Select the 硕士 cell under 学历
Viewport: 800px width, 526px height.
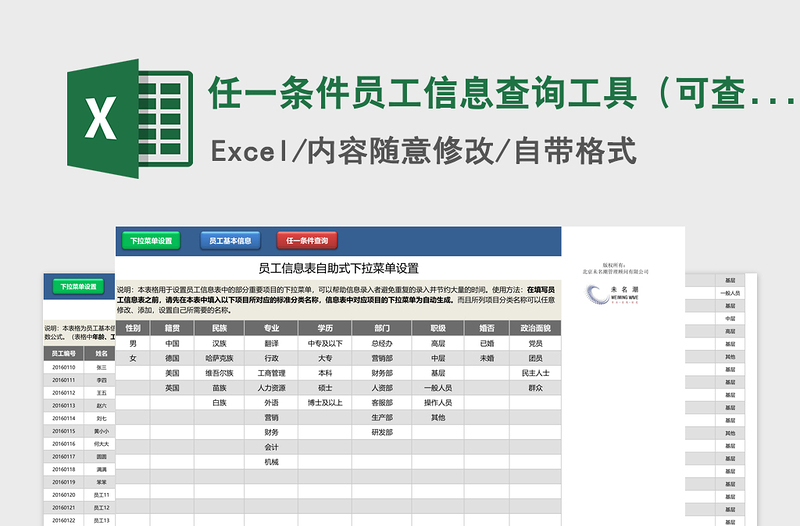click(x=325, y=388)
